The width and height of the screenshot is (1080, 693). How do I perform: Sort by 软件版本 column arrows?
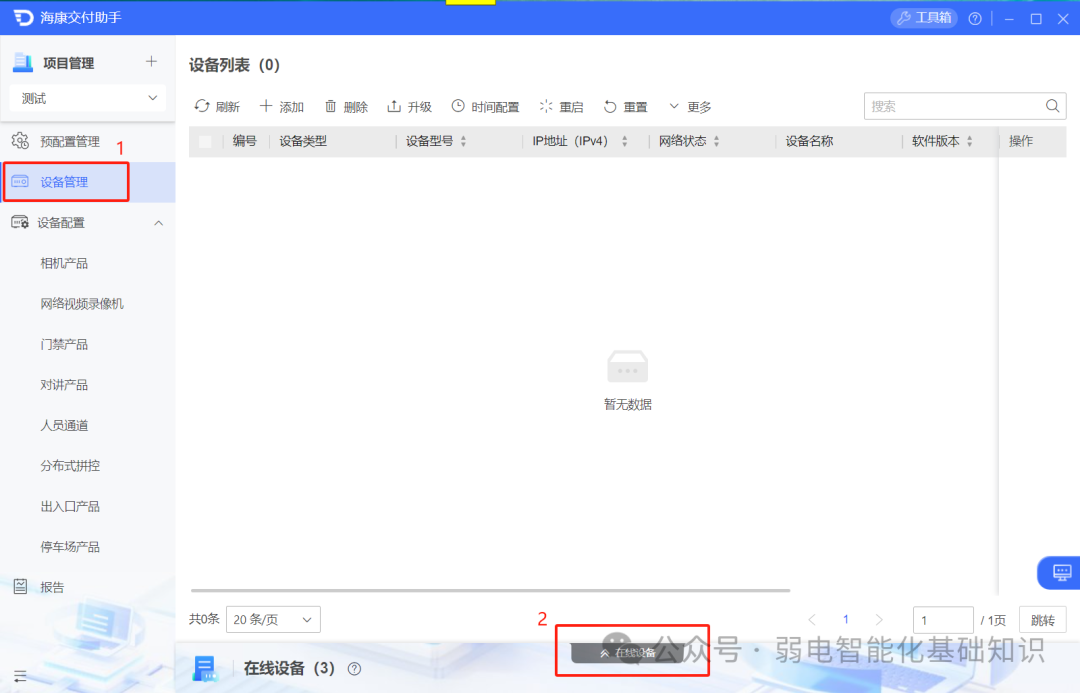pyautogui.click(x=970, y=141)
